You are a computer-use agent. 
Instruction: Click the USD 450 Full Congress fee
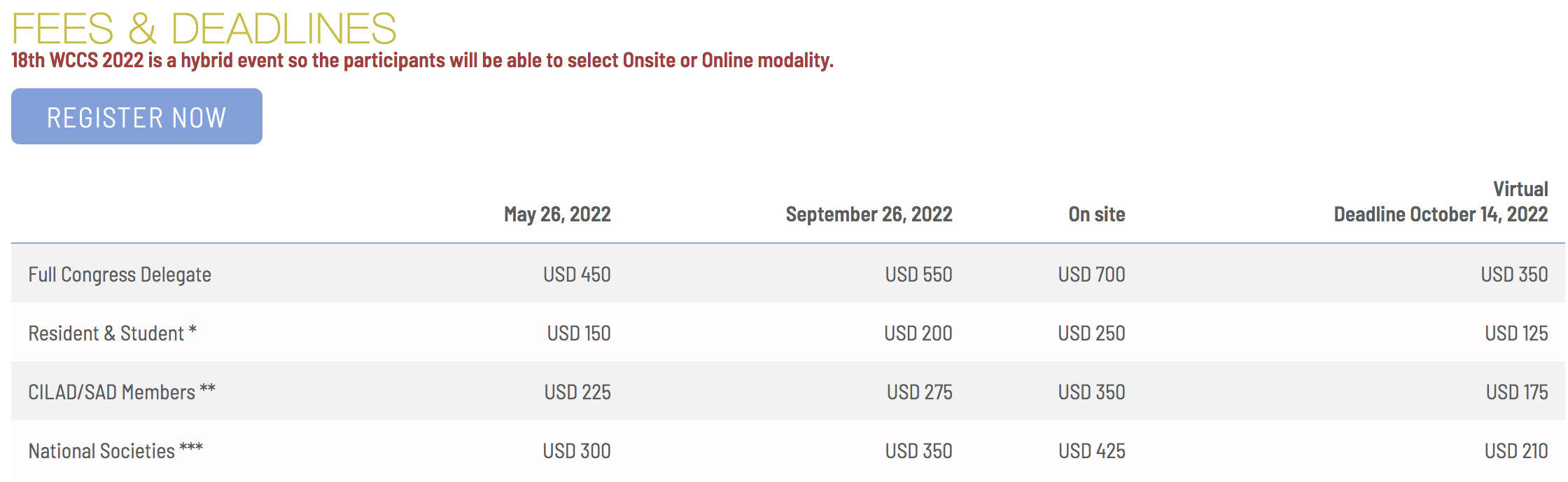pyautogui.click(x=577, y=275)
